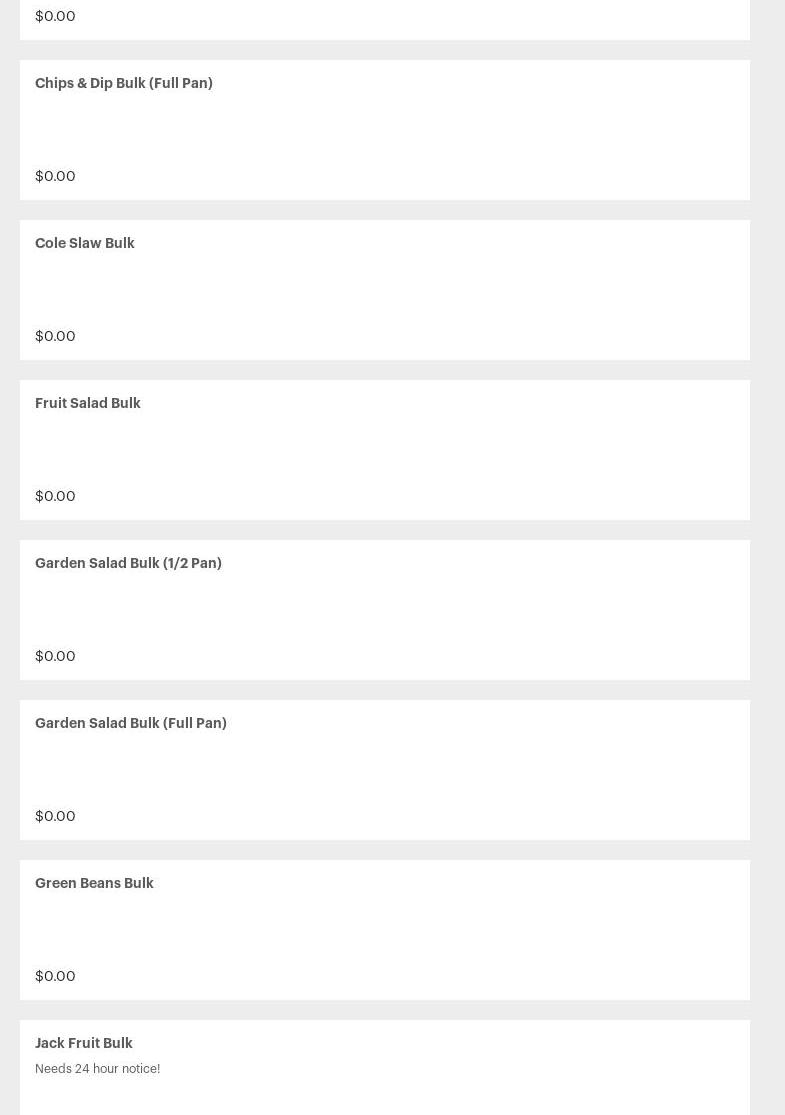Choose Garden Salad Bulk (1/2 Pan)
785x1115 pixels.
click(128, 563)
